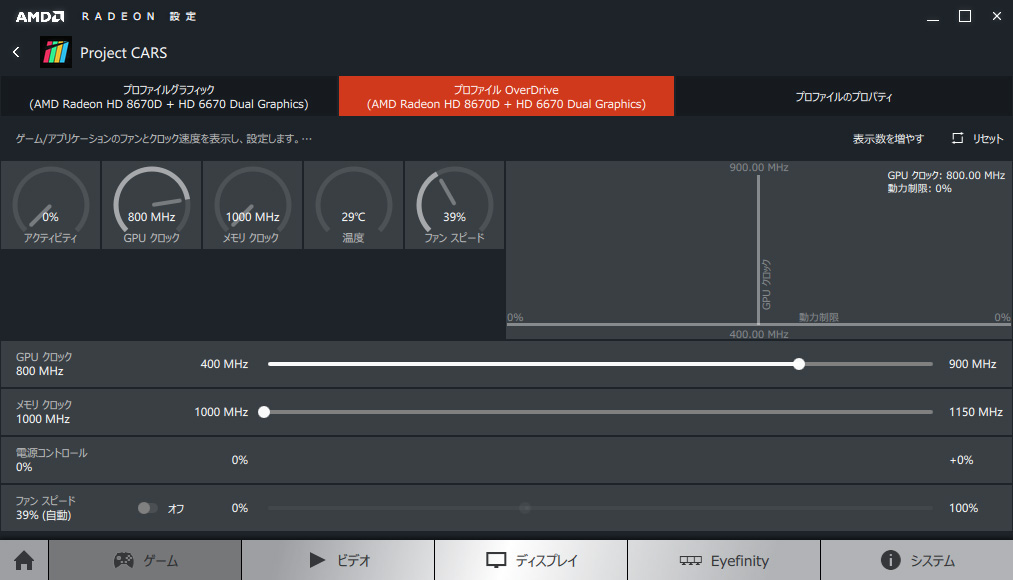Click the 電源コントロール 0% row label
This screenshot has height=580, width=1013.
coord(52,459)
